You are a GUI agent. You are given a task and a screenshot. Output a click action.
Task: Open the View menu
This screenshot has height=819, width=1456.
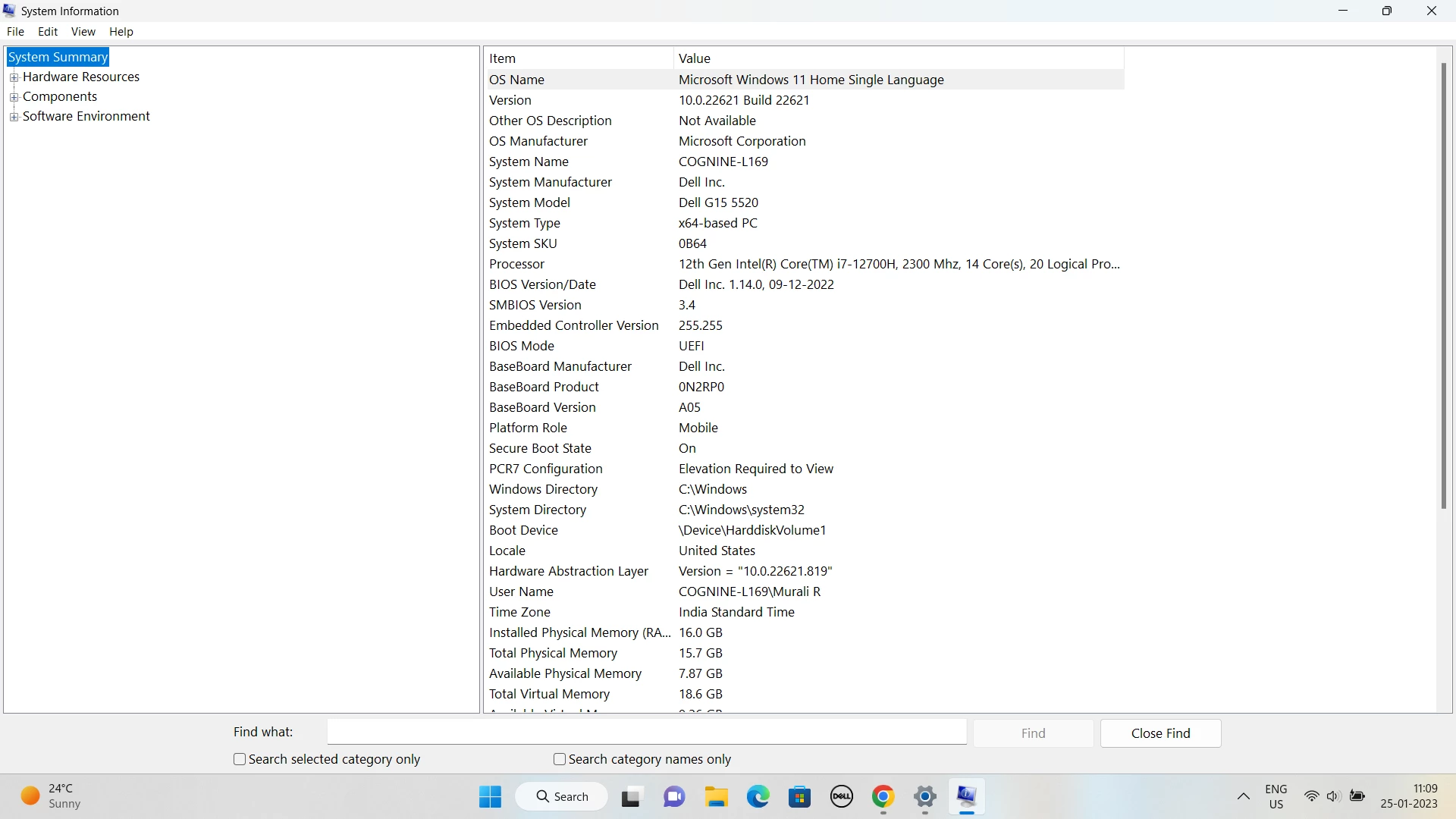click(x=83, y=32)
